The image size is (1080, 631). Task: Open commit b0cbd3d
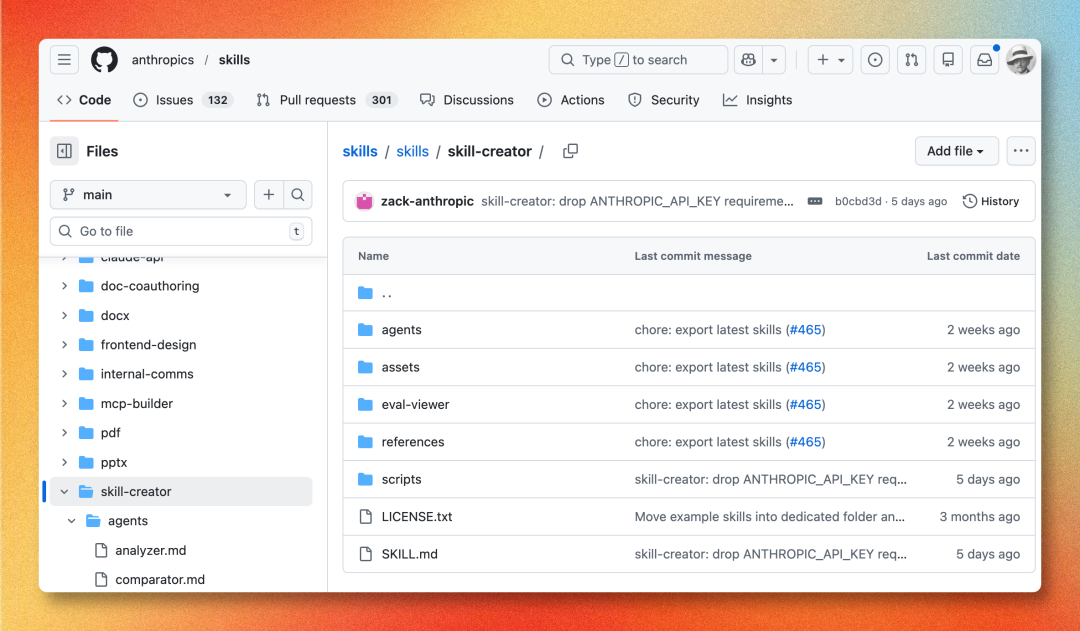[x=858, y=201]
